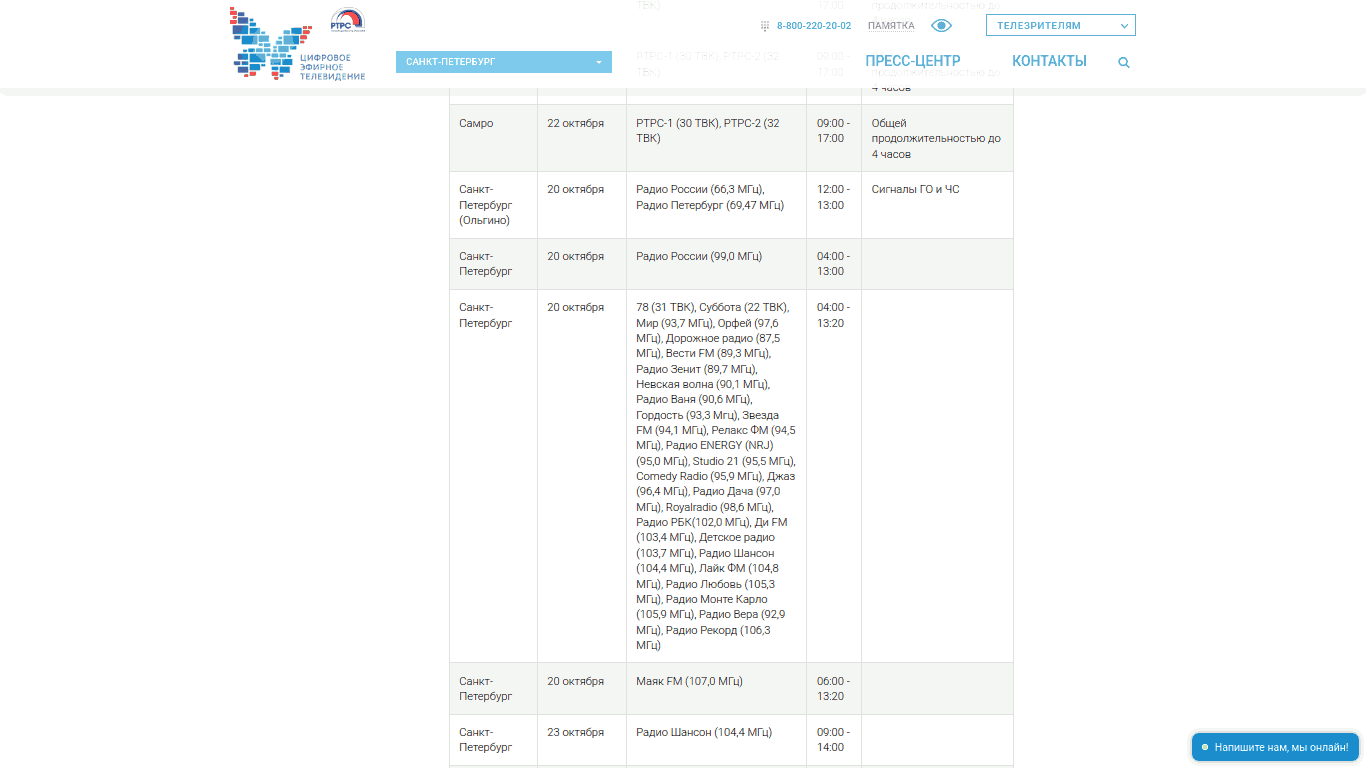Screen dimensions: 1366x768
Task: Click the Радио России (66,3 МГц) cell
Action: [x=717, y=205]
